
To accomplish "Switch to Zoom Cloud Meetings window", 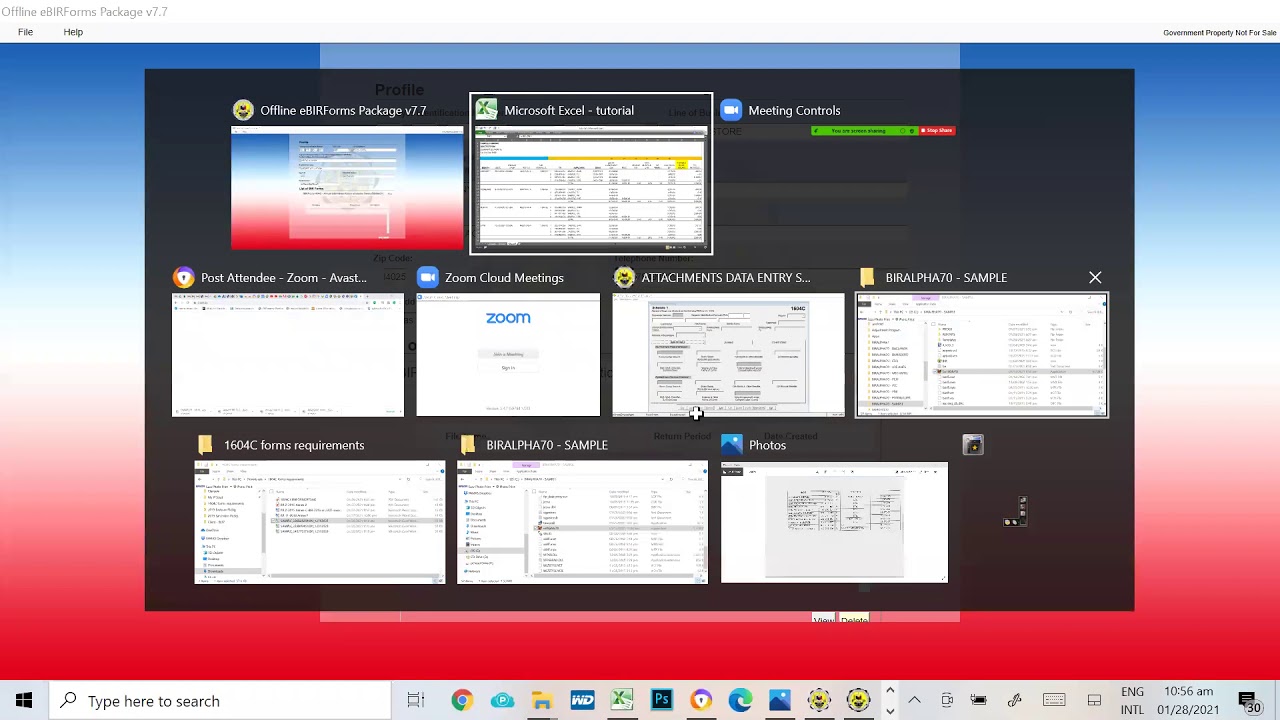I will 508,355.
